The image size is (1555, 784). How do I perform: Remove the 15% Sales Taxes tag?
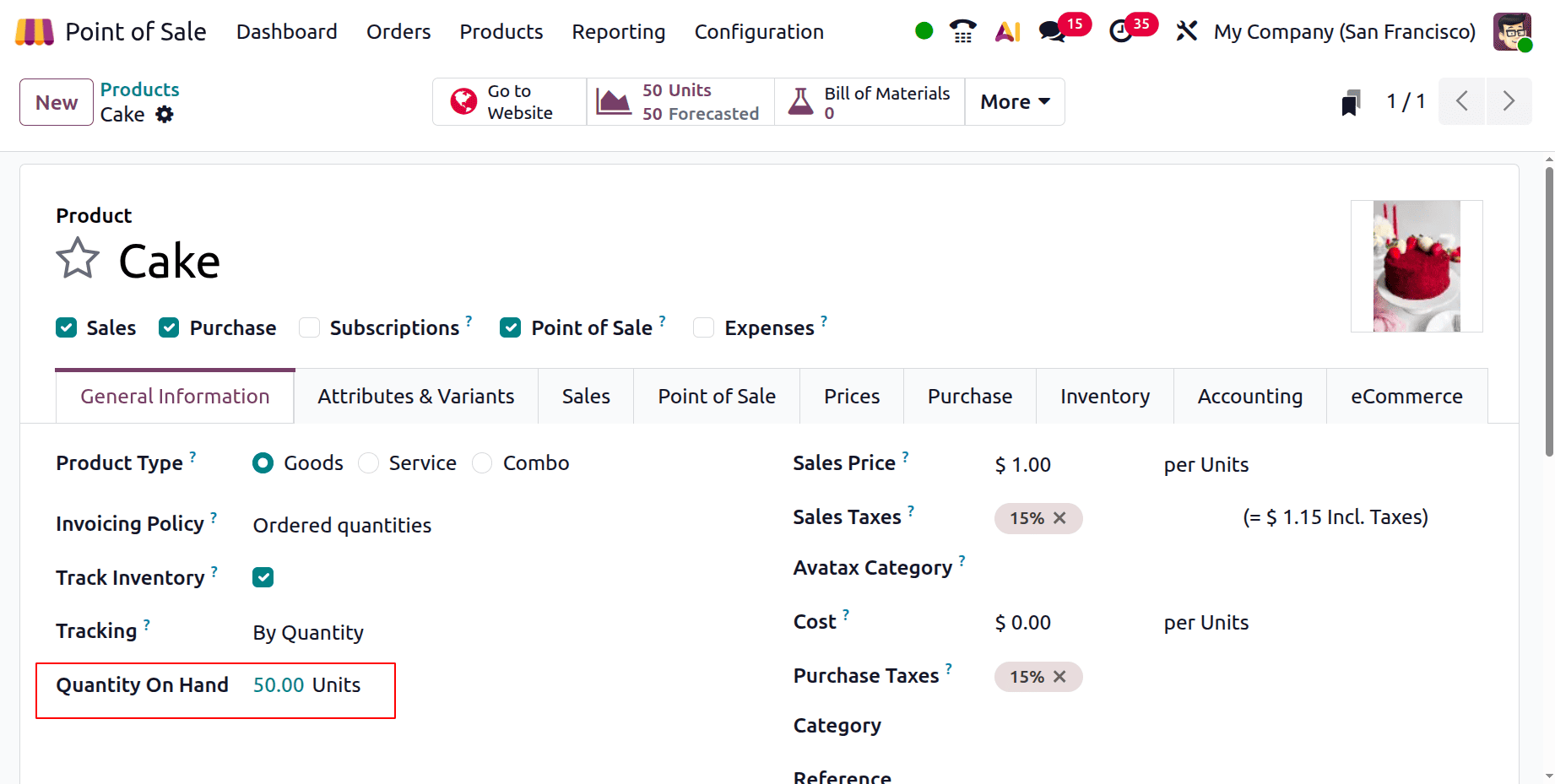pos(1059,518)
